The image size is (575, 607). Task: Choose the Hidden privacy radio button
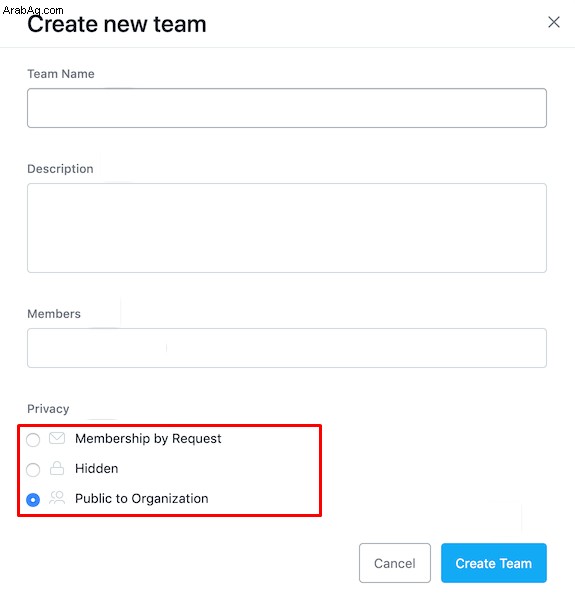pos(33,470)
